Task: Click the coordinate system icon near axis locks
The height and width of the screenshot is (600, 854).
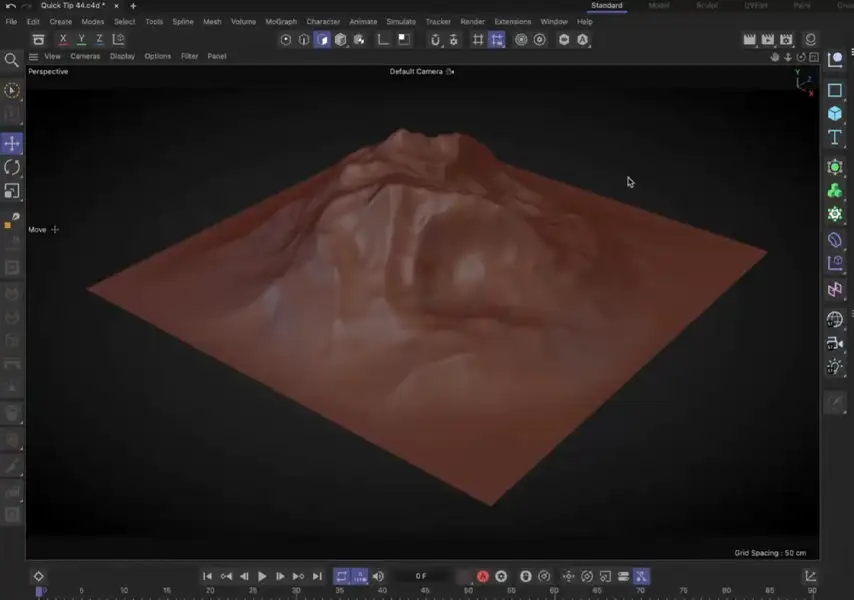Action: (117, 39)
